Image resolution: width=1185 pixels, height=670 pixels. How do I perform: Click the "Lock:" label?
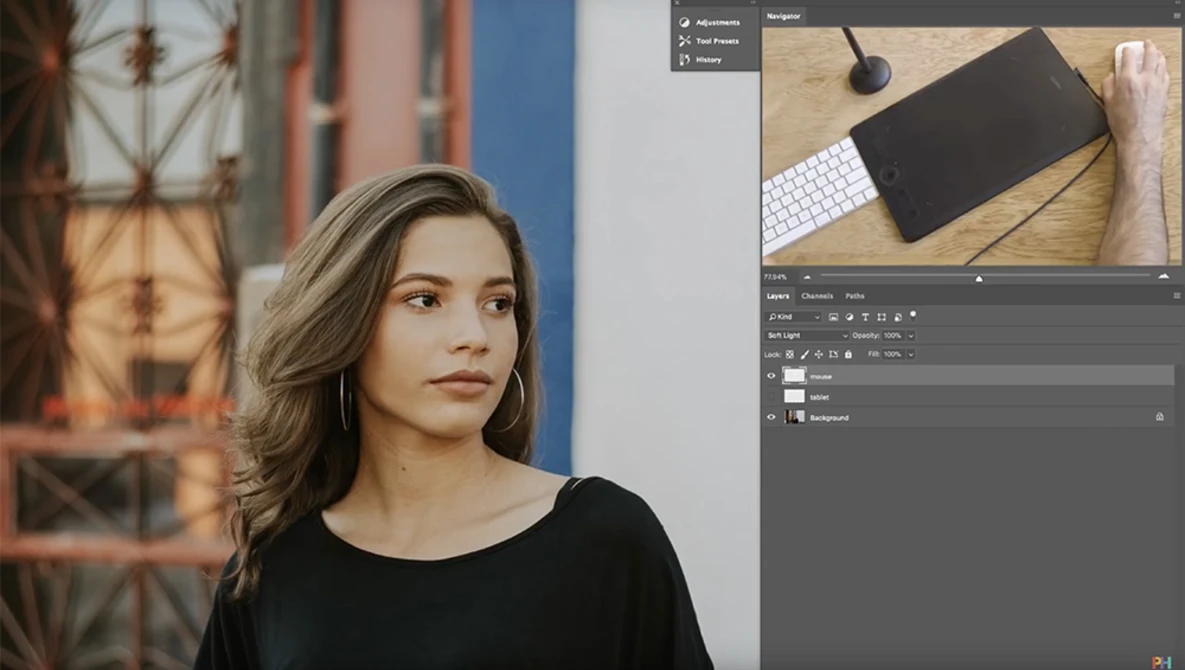772,354
